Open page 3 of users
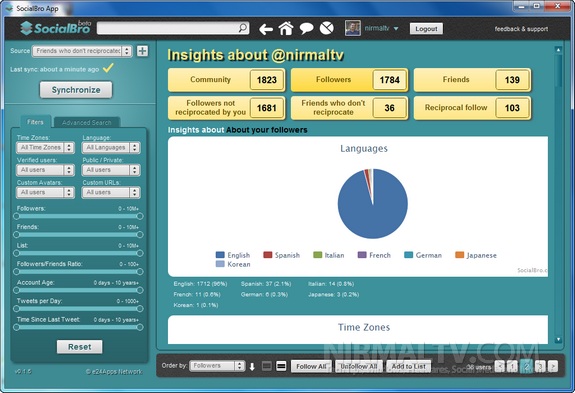Viewport: 575px width, 393px height. [540, 366]
